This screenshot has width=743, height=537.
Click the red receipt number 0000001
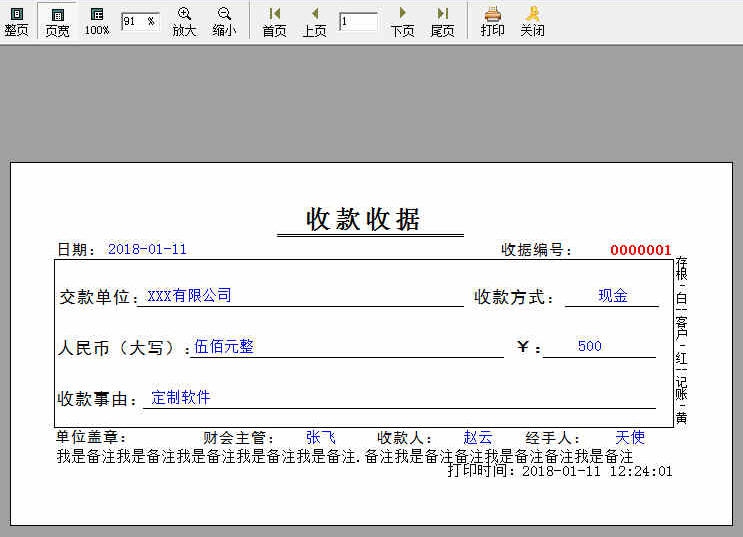(641, 250)
